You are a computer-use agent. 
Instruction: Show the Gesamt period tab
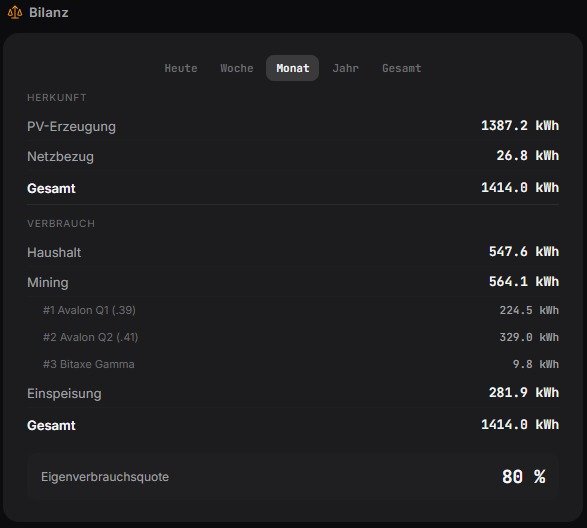[401, 68]
